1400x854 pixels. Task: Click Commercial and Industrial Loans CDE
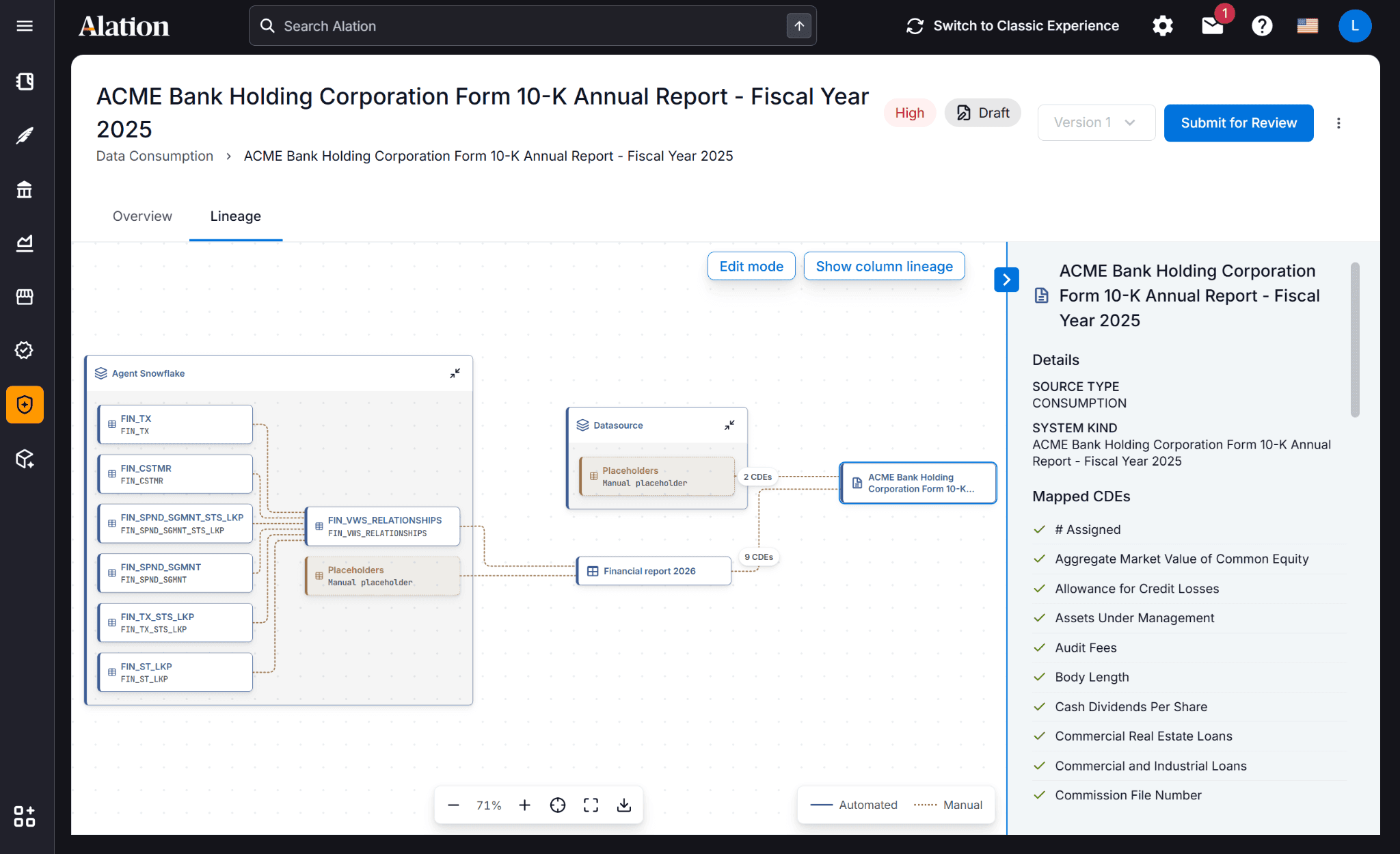point(1150,766)
